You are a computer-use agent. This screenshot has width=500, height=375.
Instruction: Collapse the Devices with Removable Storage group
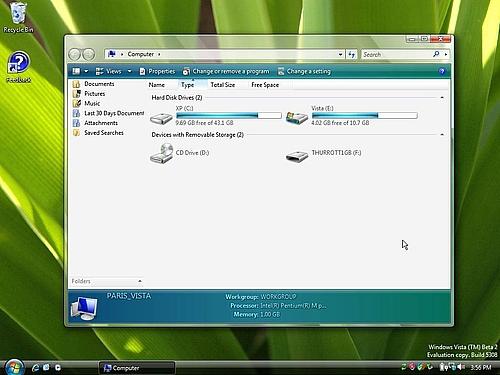pos(442,134)
